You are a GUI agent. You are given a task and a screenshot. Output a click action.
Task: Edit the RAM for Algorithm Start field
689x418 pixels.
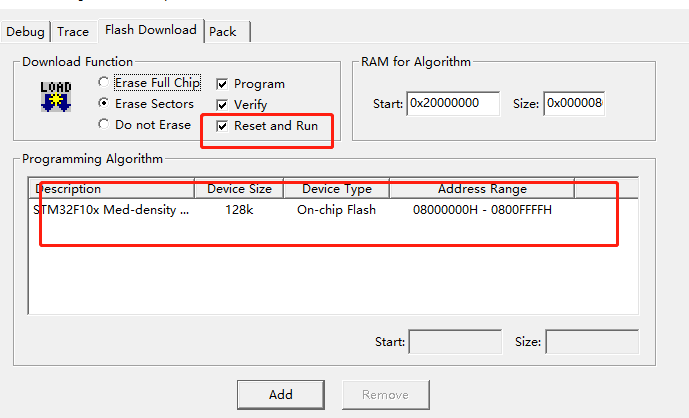[x=453, y=104]
